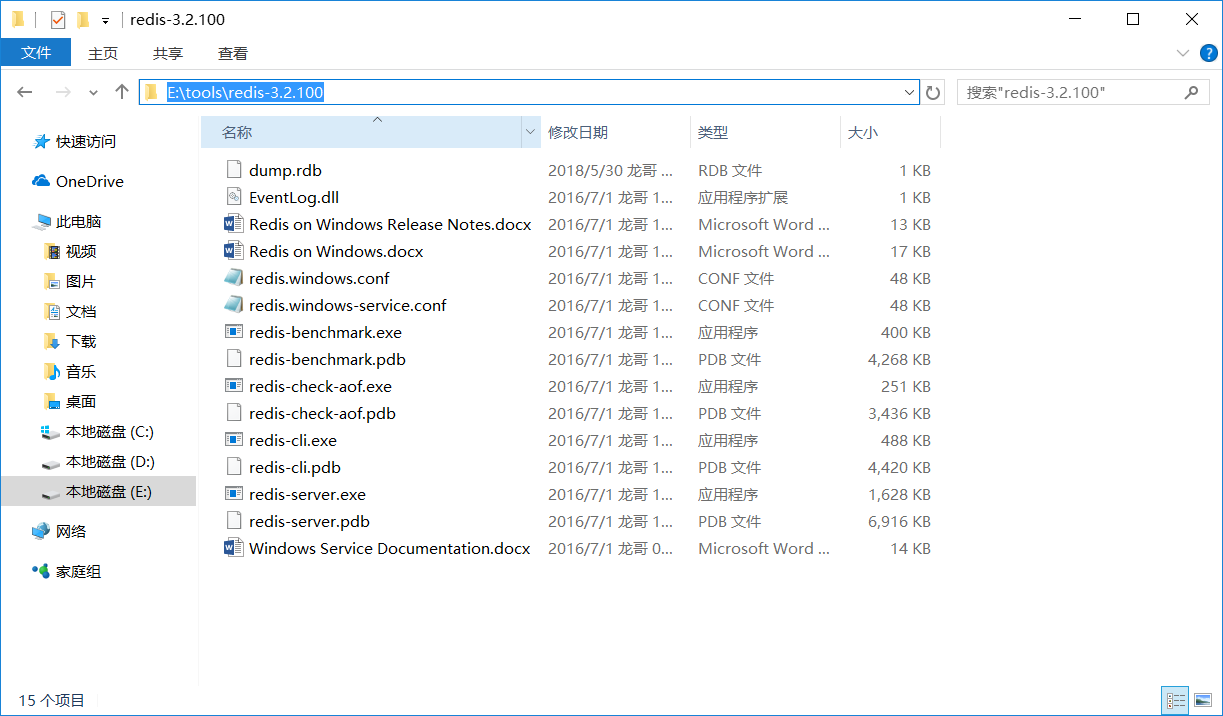Sort by the 名称 column header

click(x=361, y=132)
